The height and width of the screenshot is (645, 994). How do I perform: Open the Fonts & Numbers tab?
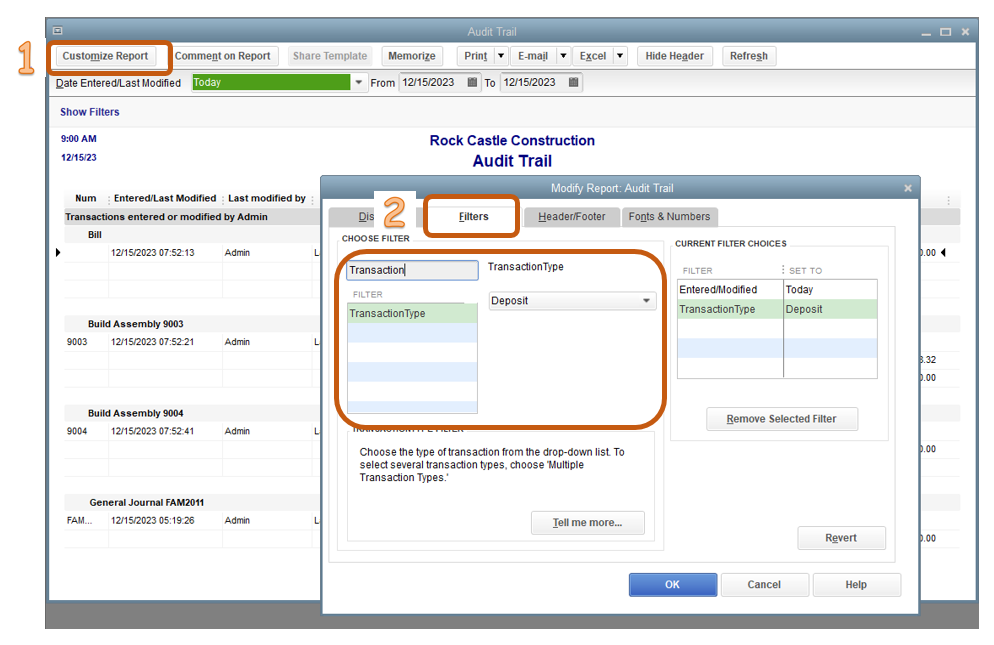tap(669, 217)
